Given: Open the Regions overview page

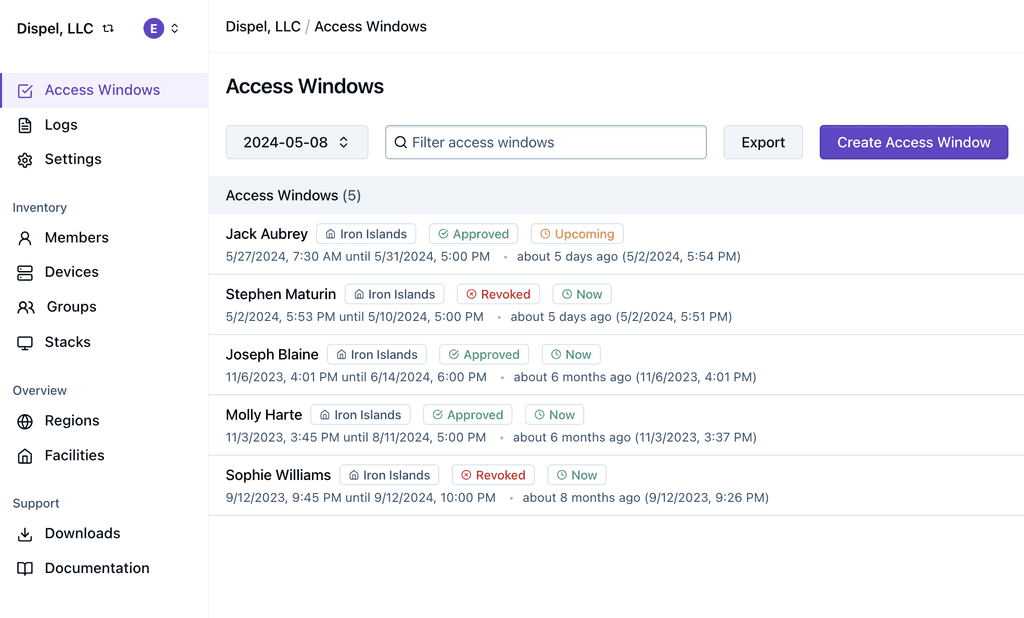Looking at the screenshot, I should pyautogui.click(x=69, y=421).
